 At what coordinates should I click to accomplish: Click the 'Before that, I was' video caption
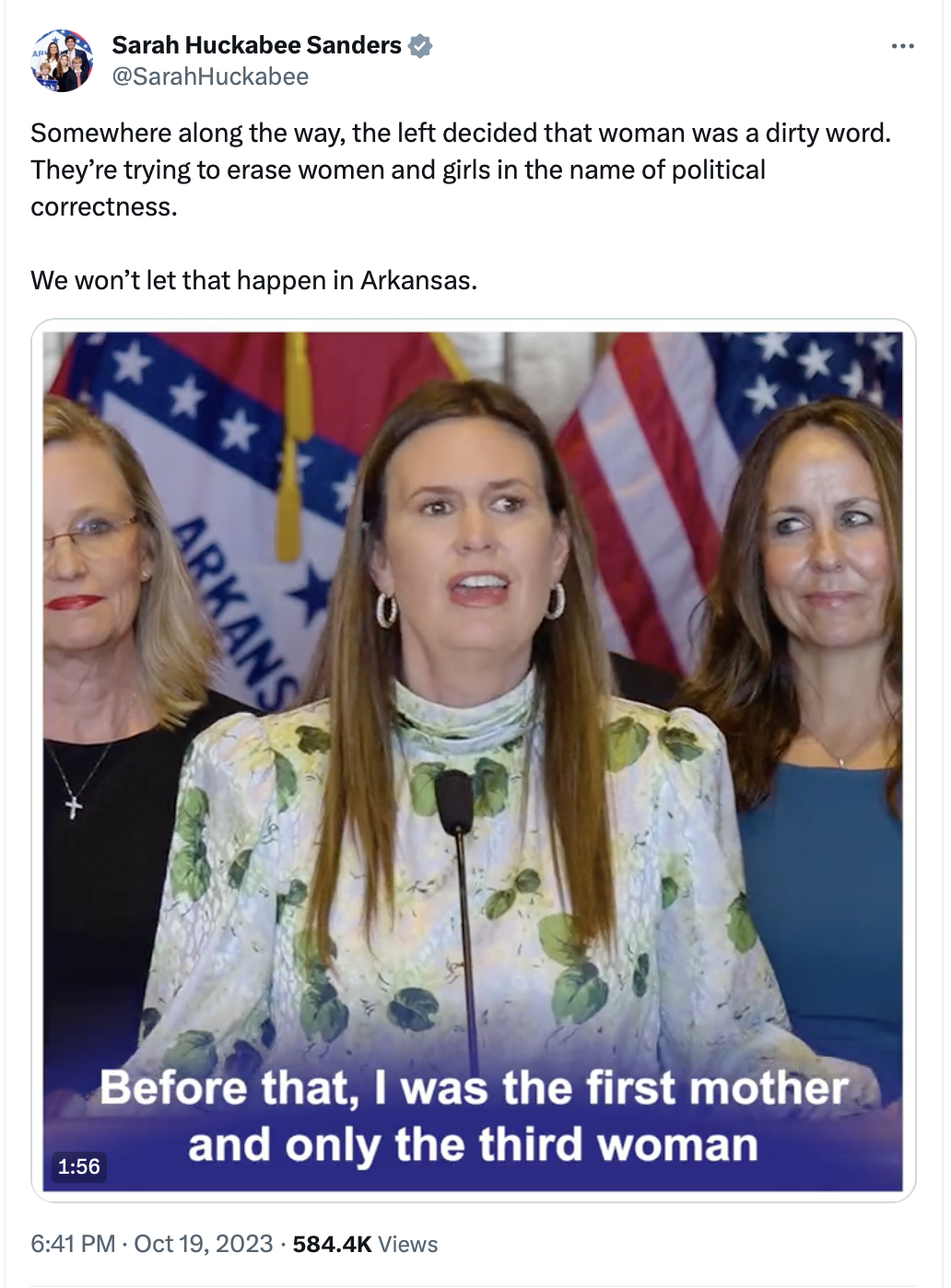pyautogui.click(x=474, y=1116)
